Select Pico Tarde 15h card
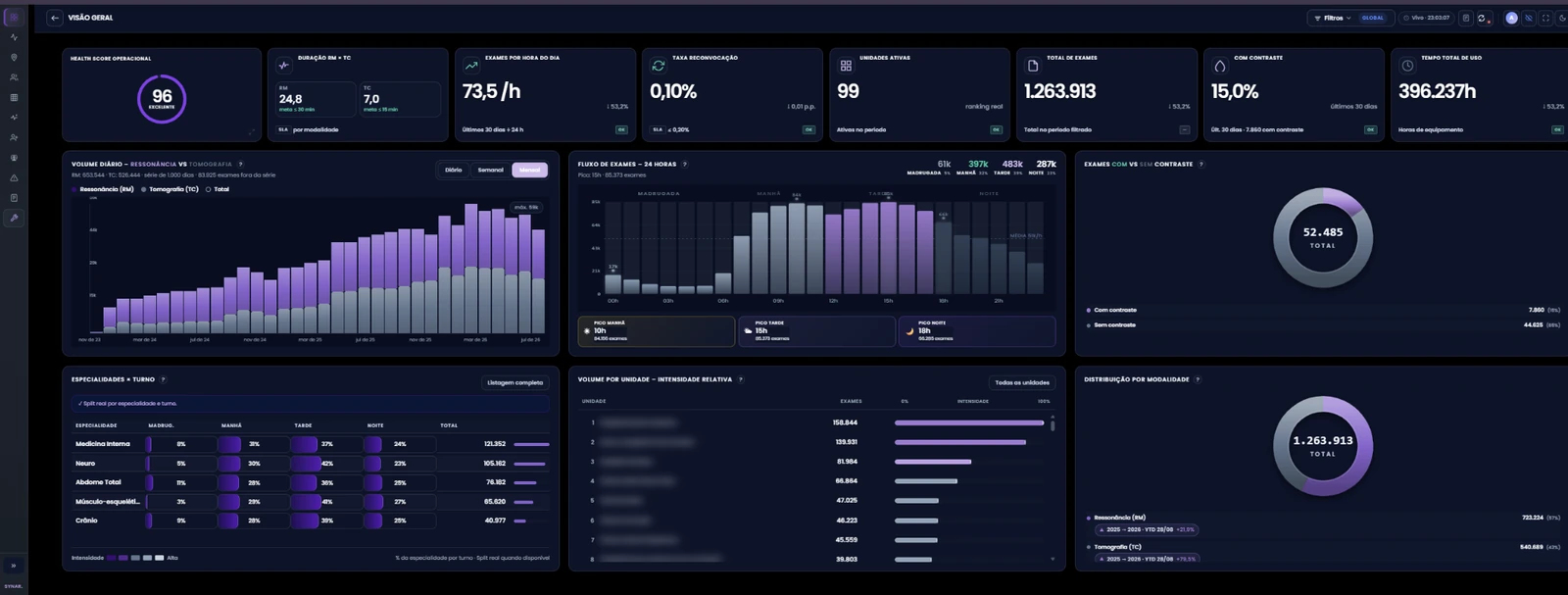 pyautogui.click(x=817, y=330)
